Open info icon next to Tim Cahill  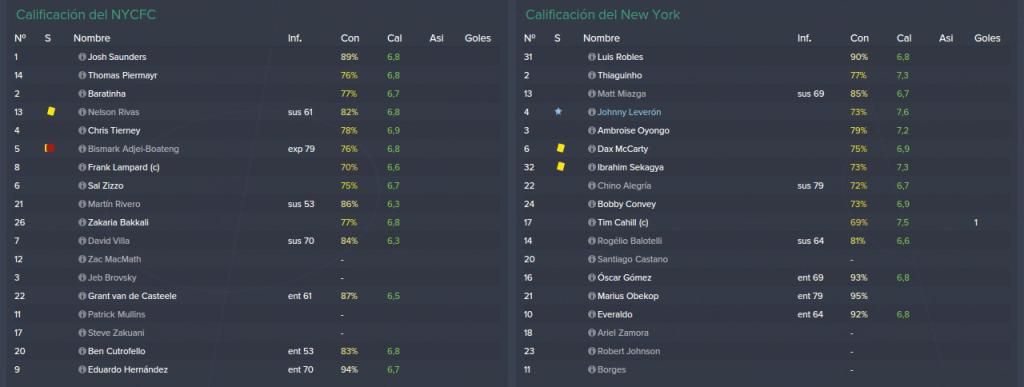point(592,223)
